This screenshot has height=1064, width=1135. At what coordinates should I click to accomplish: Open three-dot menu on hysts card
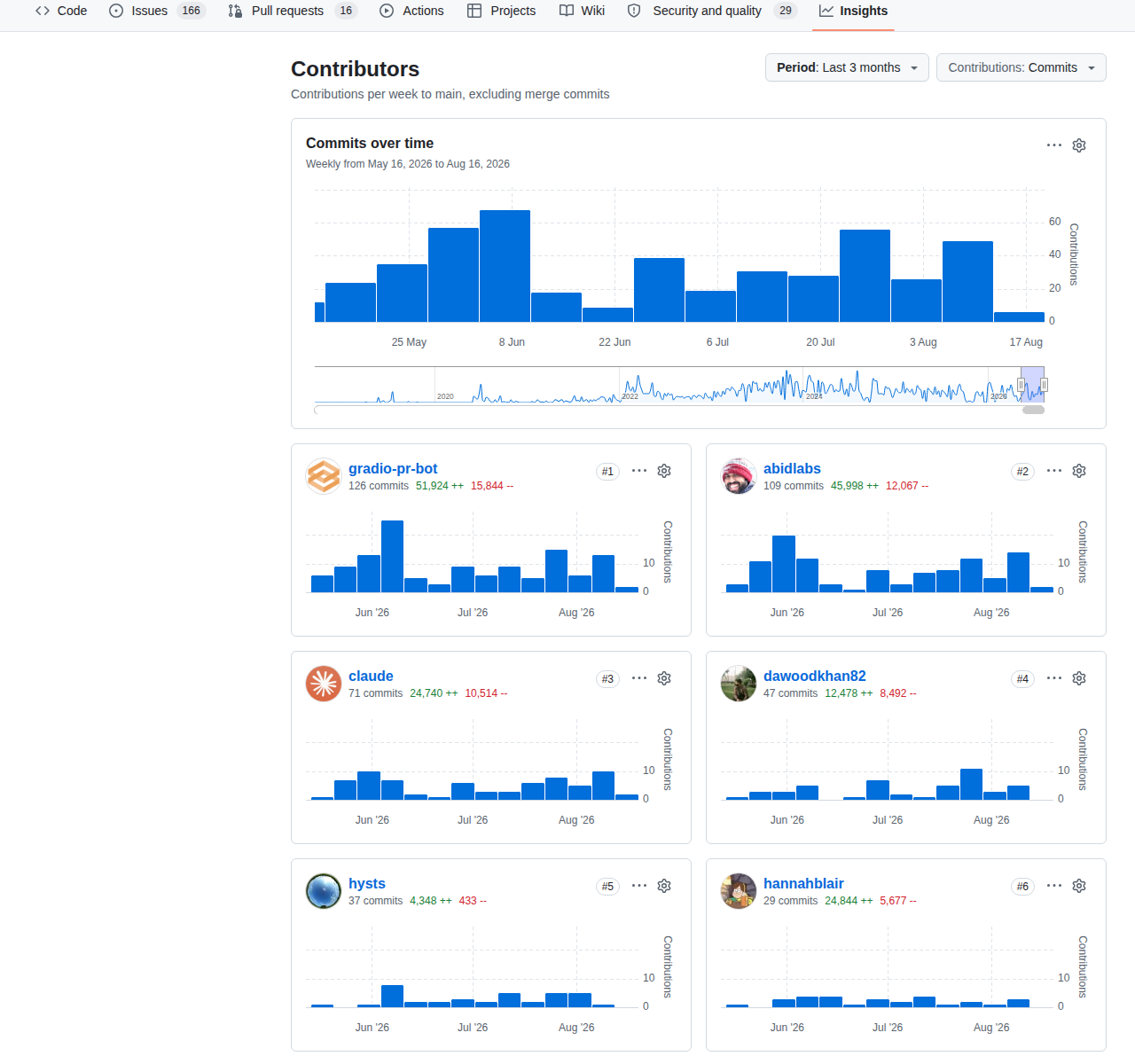639,886
